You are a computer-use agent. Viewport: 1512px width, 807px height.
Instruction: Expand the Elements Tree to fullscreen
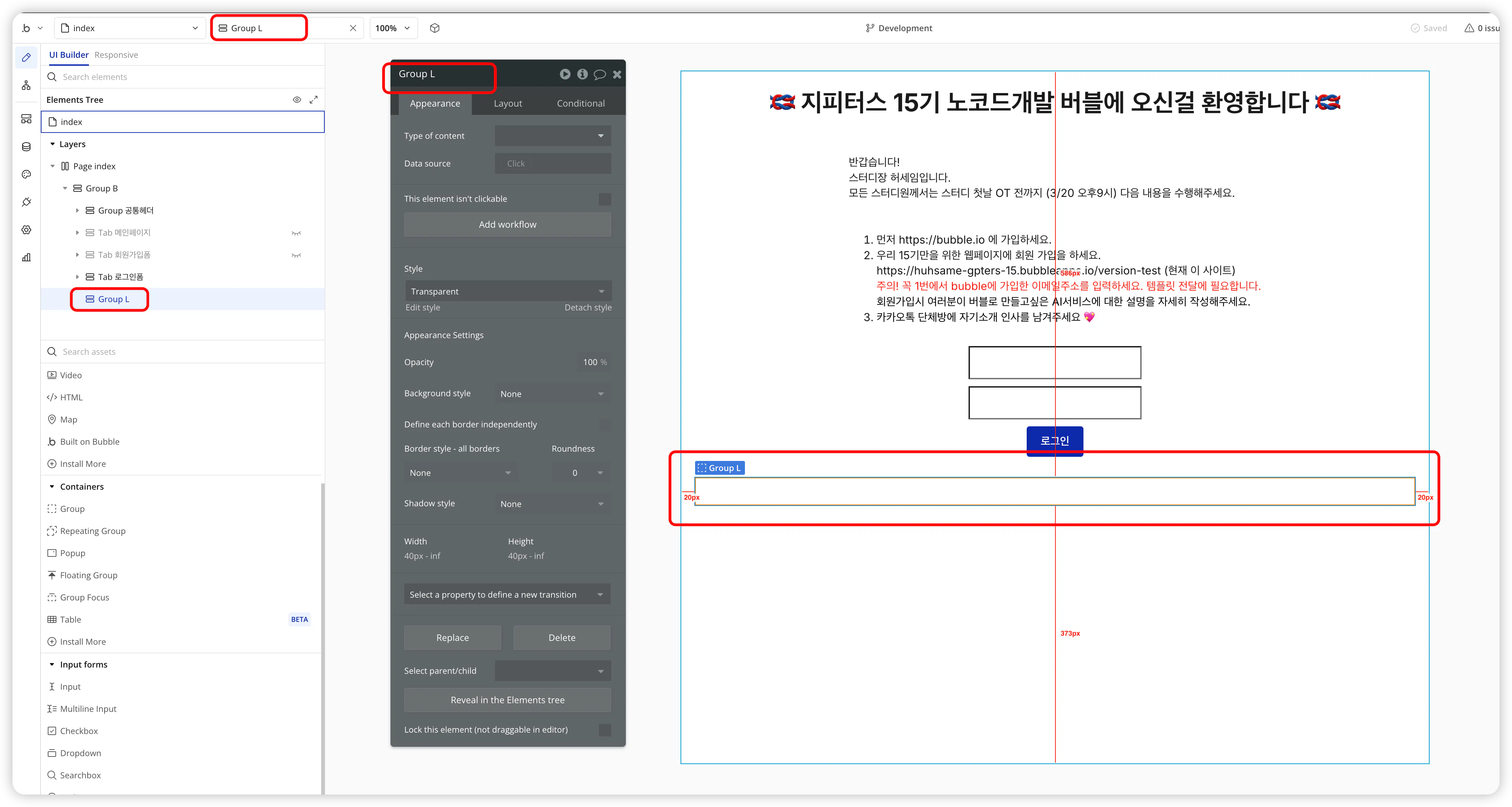(313, 100)
